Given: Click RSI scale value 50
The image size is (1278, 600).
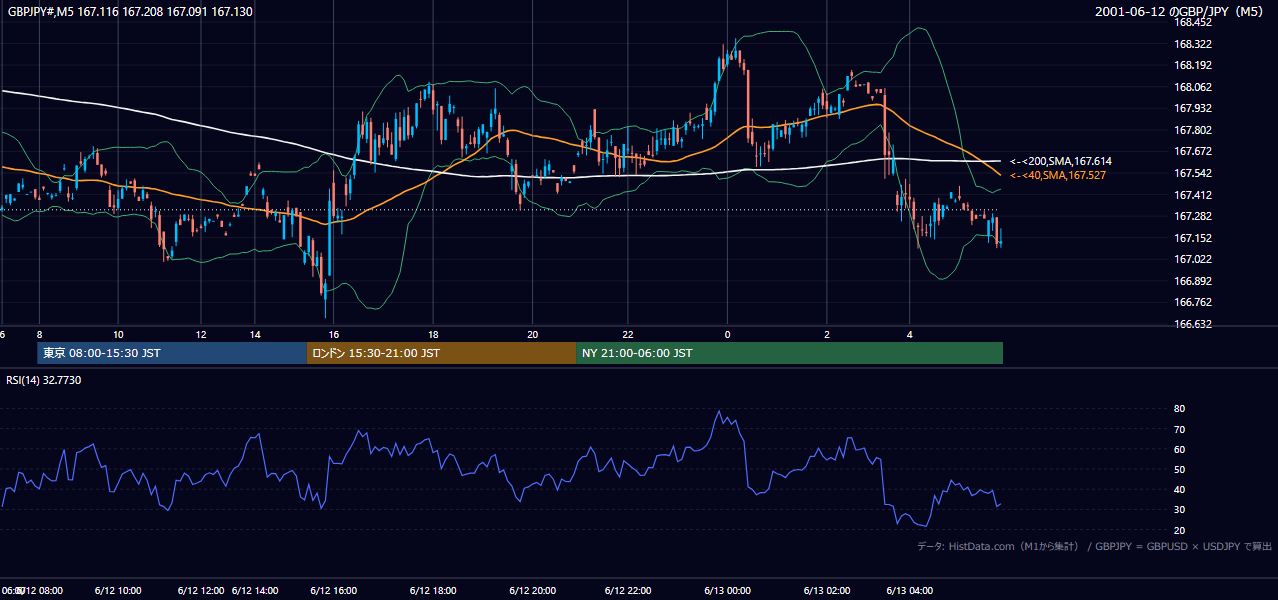Looking at the screenshot, I should [1179, 469].
